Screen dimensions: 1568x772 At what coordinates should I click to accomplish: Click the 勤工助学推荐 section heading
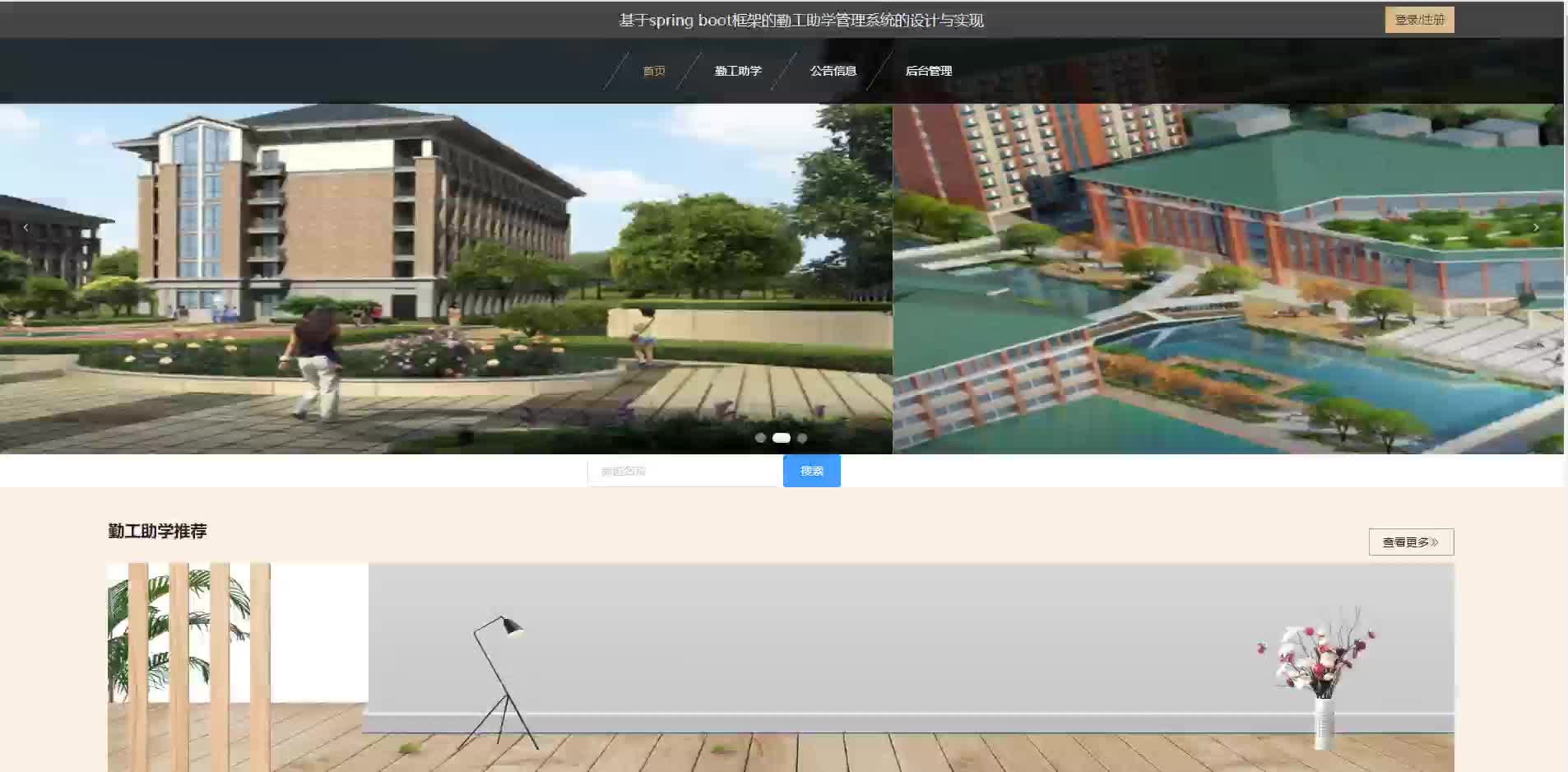(x=157, y=532)
